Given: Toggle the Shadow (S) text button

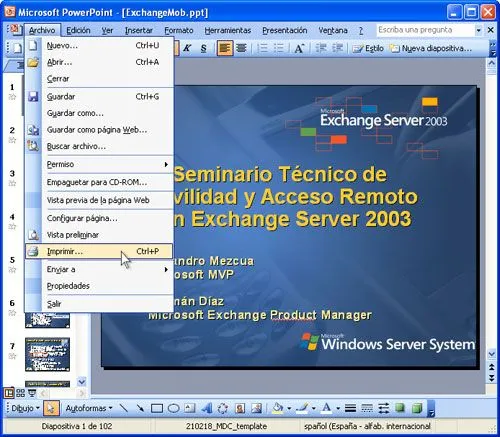Looking at the screenshot, I should click(203, 48).
